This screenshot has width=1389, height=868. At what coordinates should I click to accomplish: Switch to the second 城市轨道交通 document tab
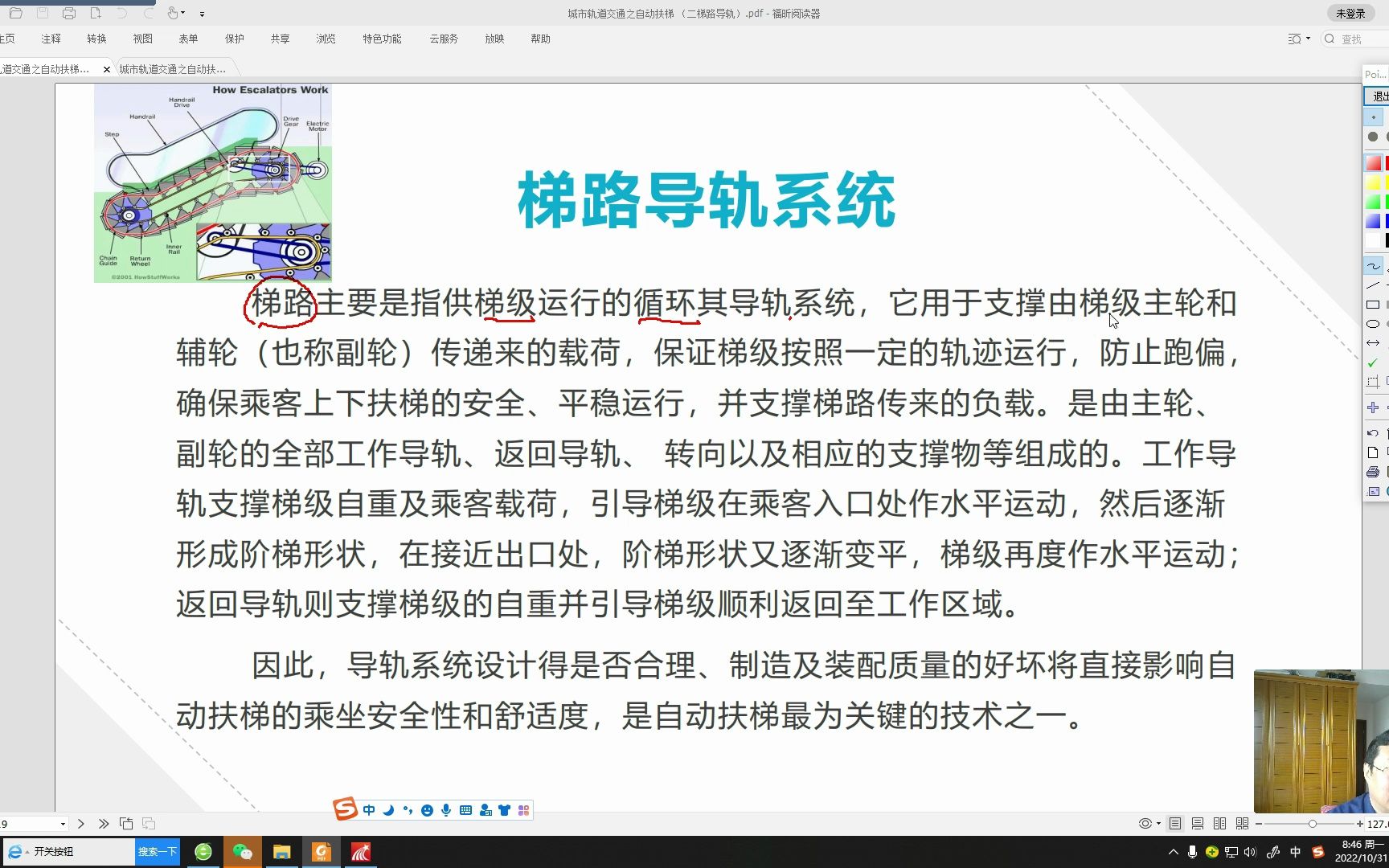click(x=171, y=68)
